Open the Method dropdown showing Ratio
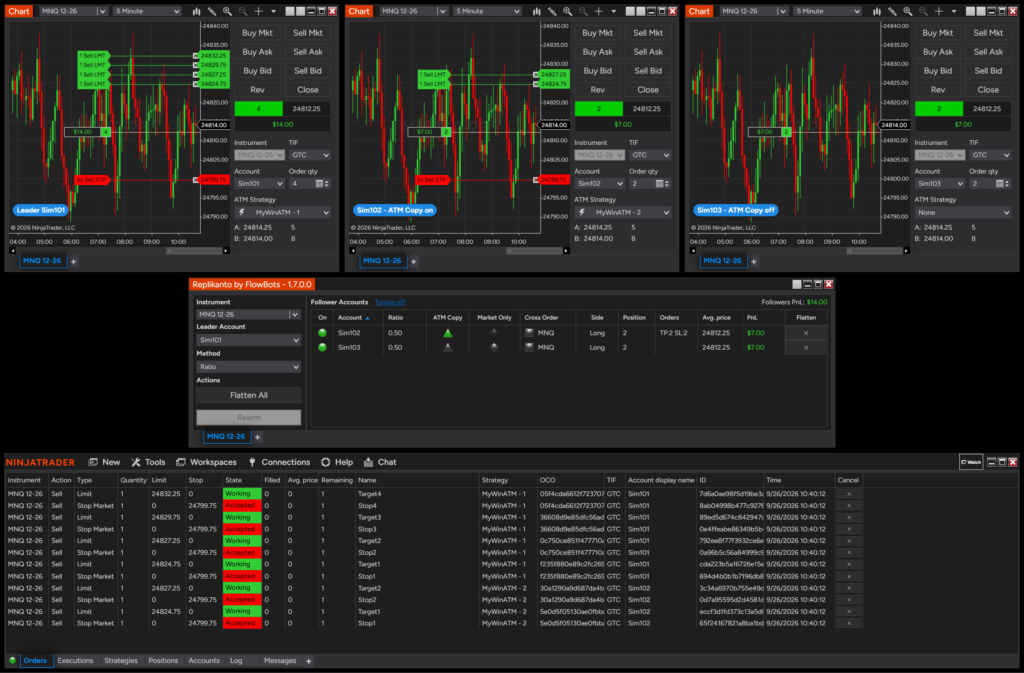 [x=248, y=367]
